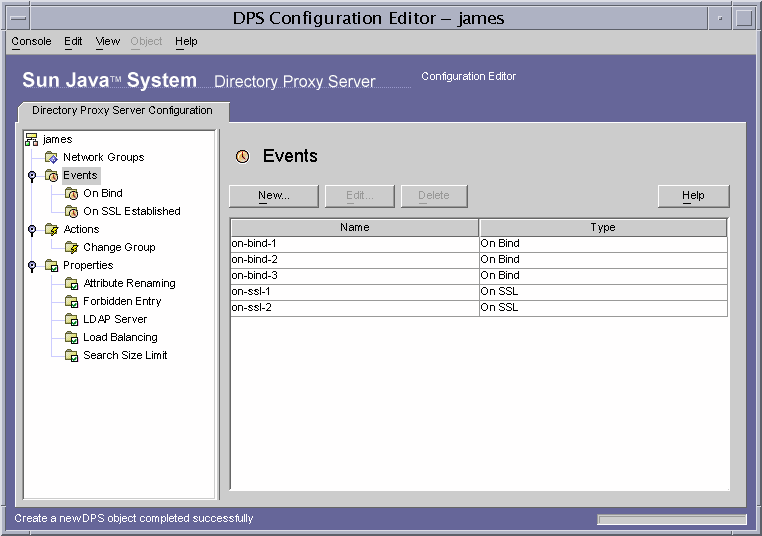Select the on-bind-3 table row
762x536 pixels.
479,276
